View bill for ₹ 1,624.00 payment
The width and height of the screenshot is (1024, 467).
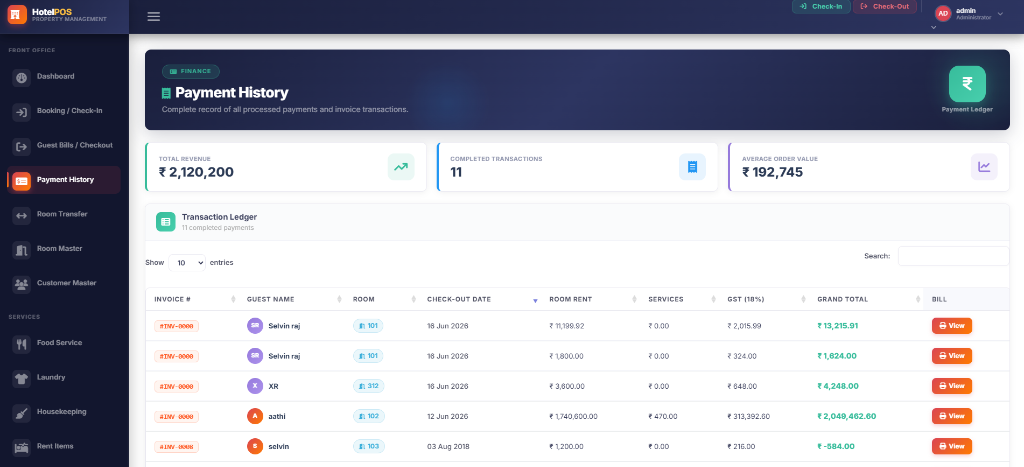point(952,356)
